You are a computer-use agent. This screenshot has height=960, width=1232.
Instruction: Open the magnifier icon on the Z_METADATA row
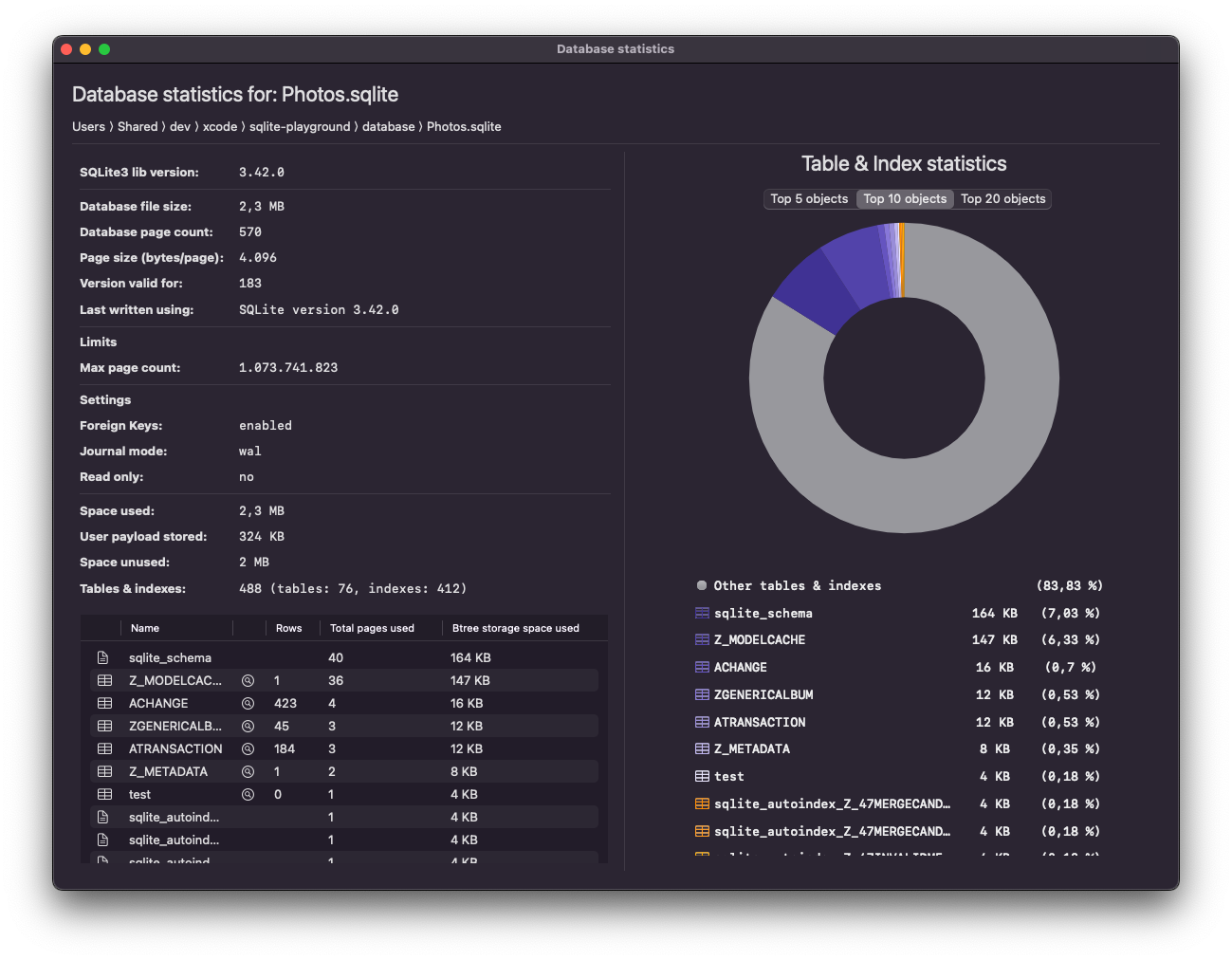pyautogui.click(x=248, y=771)
